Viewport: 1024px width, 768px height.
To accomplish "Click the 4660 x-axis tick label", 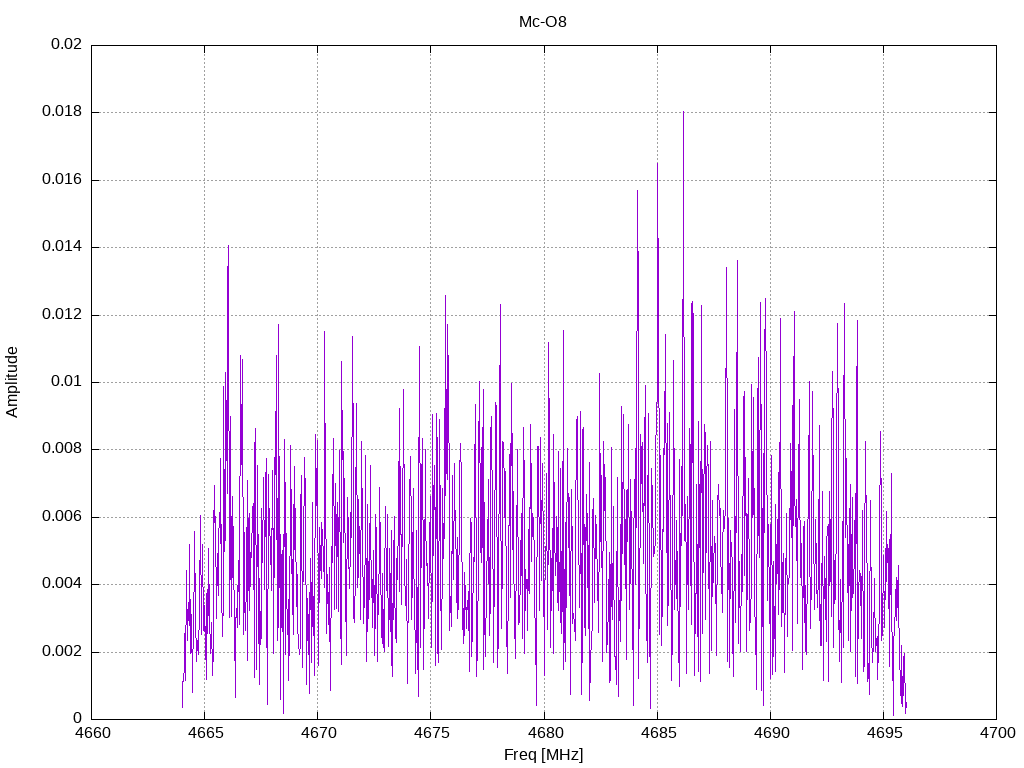I will pyautogui.click(x=92, y=733).
